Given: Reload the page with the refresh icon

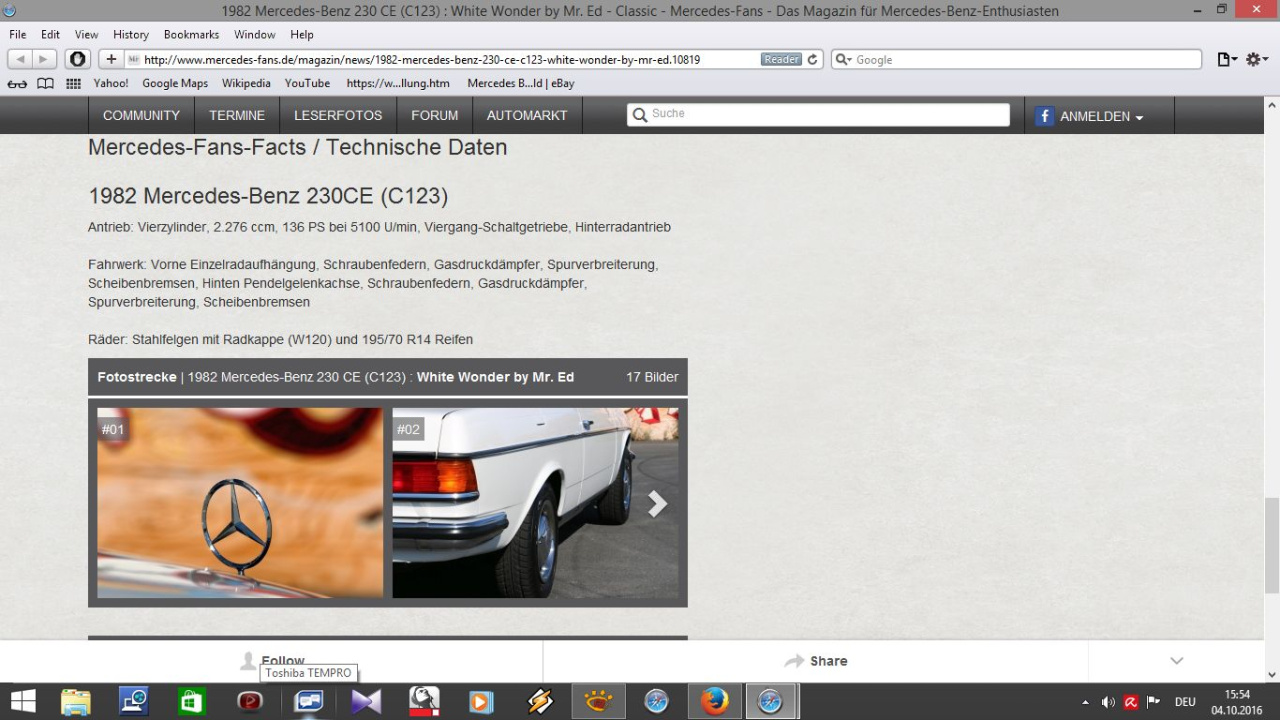Looking at the screenshot, I should tap(813, 60).
